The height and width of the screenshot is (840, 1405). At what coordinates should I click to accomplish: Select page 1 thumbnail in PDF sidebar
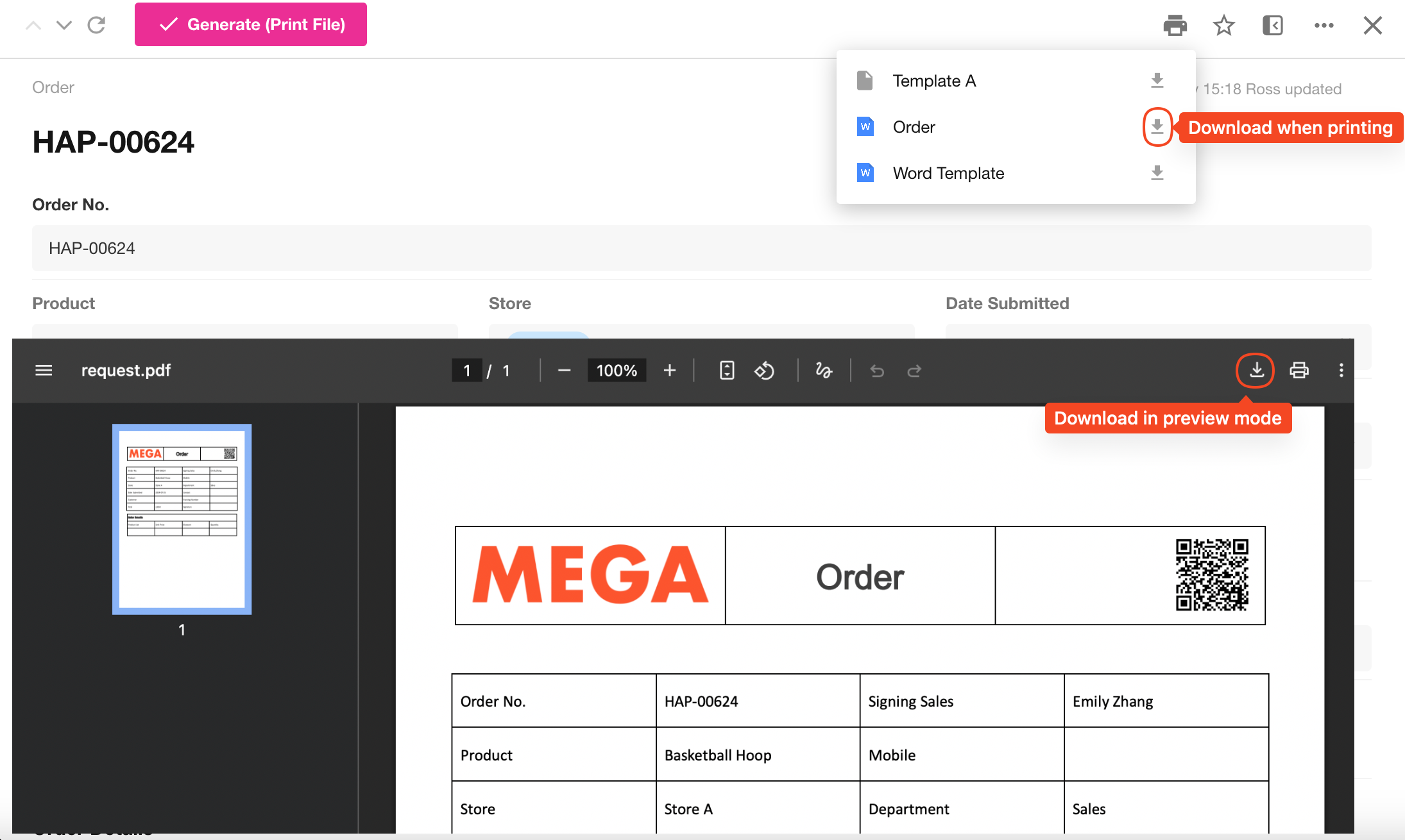pyautogui.click(x=182, y=519)
